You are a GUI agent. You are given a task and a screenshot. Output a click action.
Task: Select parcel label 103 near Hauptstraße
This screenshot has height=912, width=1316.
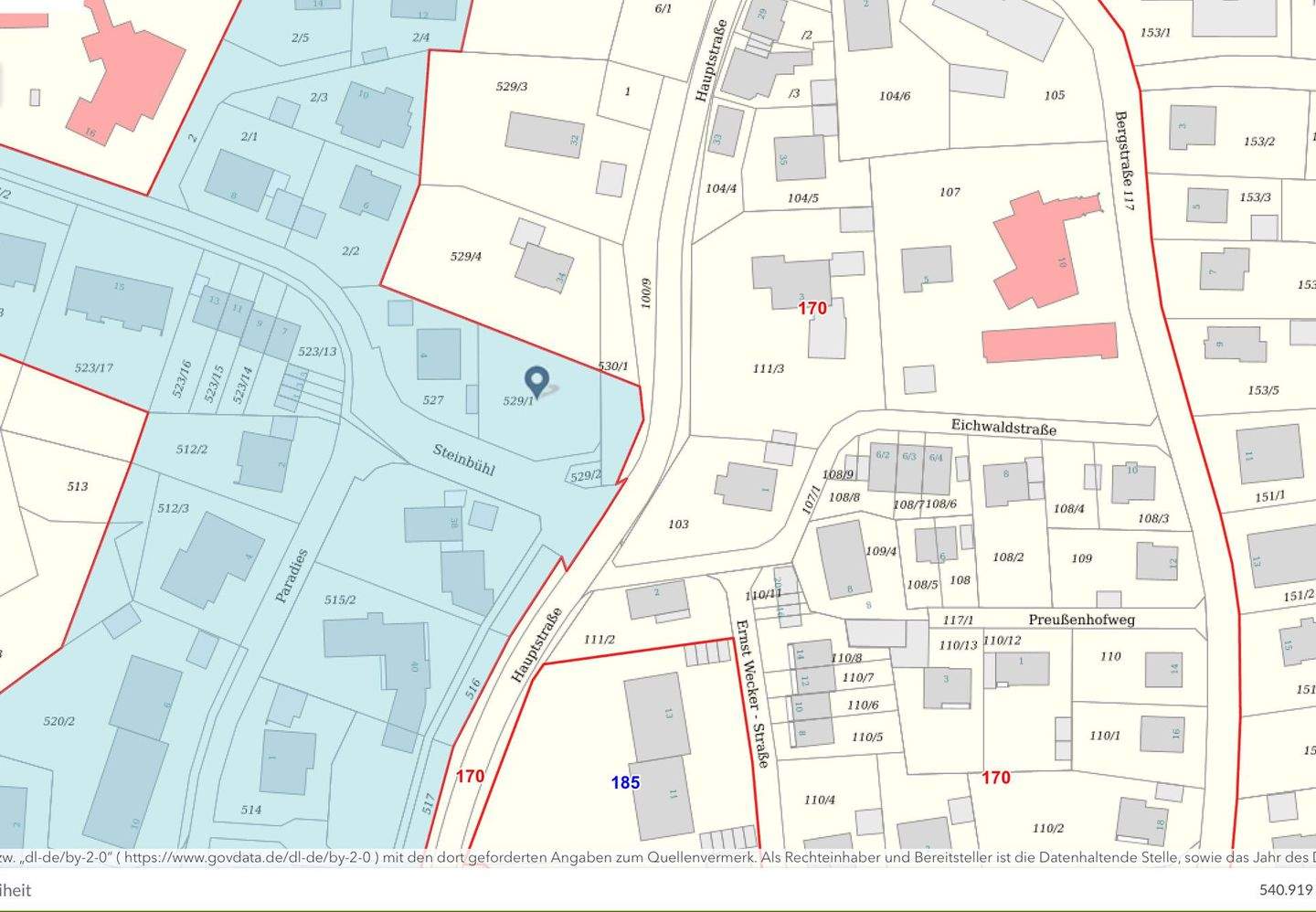[678, 524]
